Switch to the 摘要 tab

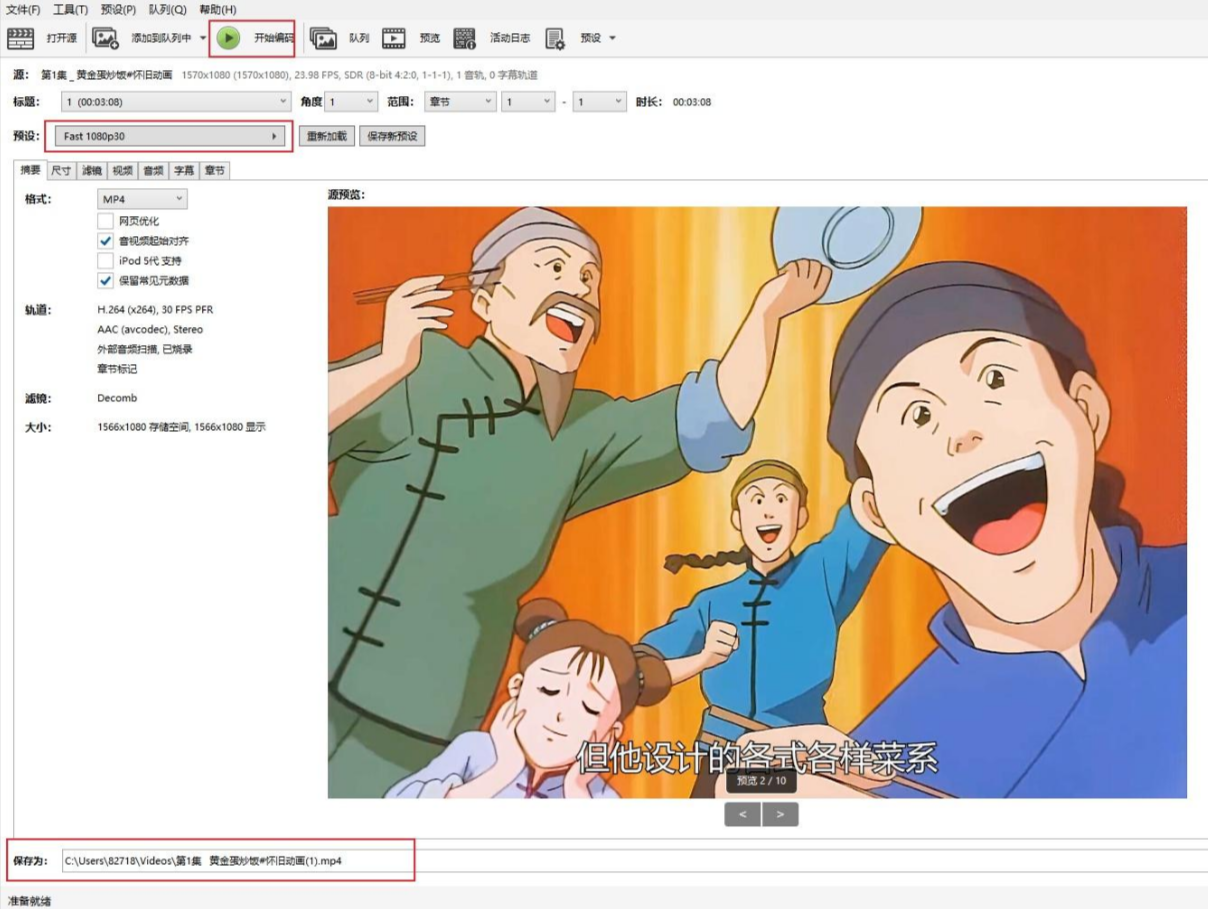(x=31, y=170)
